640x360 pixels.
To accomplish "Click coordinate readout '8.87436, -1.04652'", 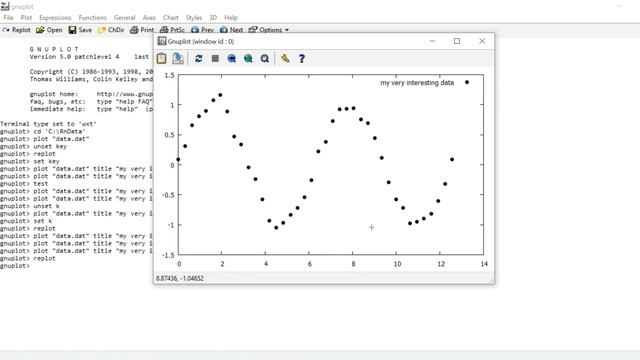I will click(x=180, y=278).
